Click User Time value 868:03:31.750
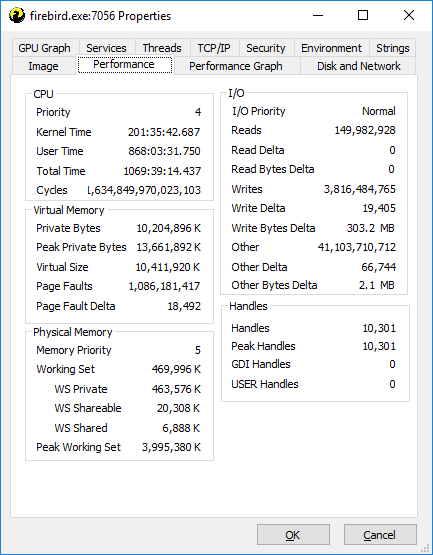Image resolution: width=433 pixels, height=555 pixels. pyautogui.click(x=164, y=151)
